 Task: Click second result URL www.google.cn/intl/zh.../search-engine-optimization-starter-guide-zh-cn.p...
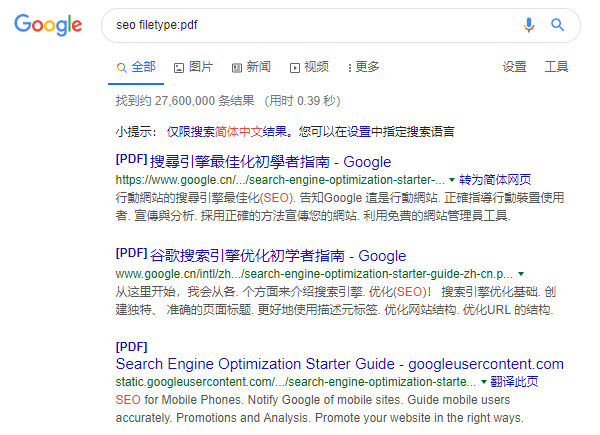314,274
